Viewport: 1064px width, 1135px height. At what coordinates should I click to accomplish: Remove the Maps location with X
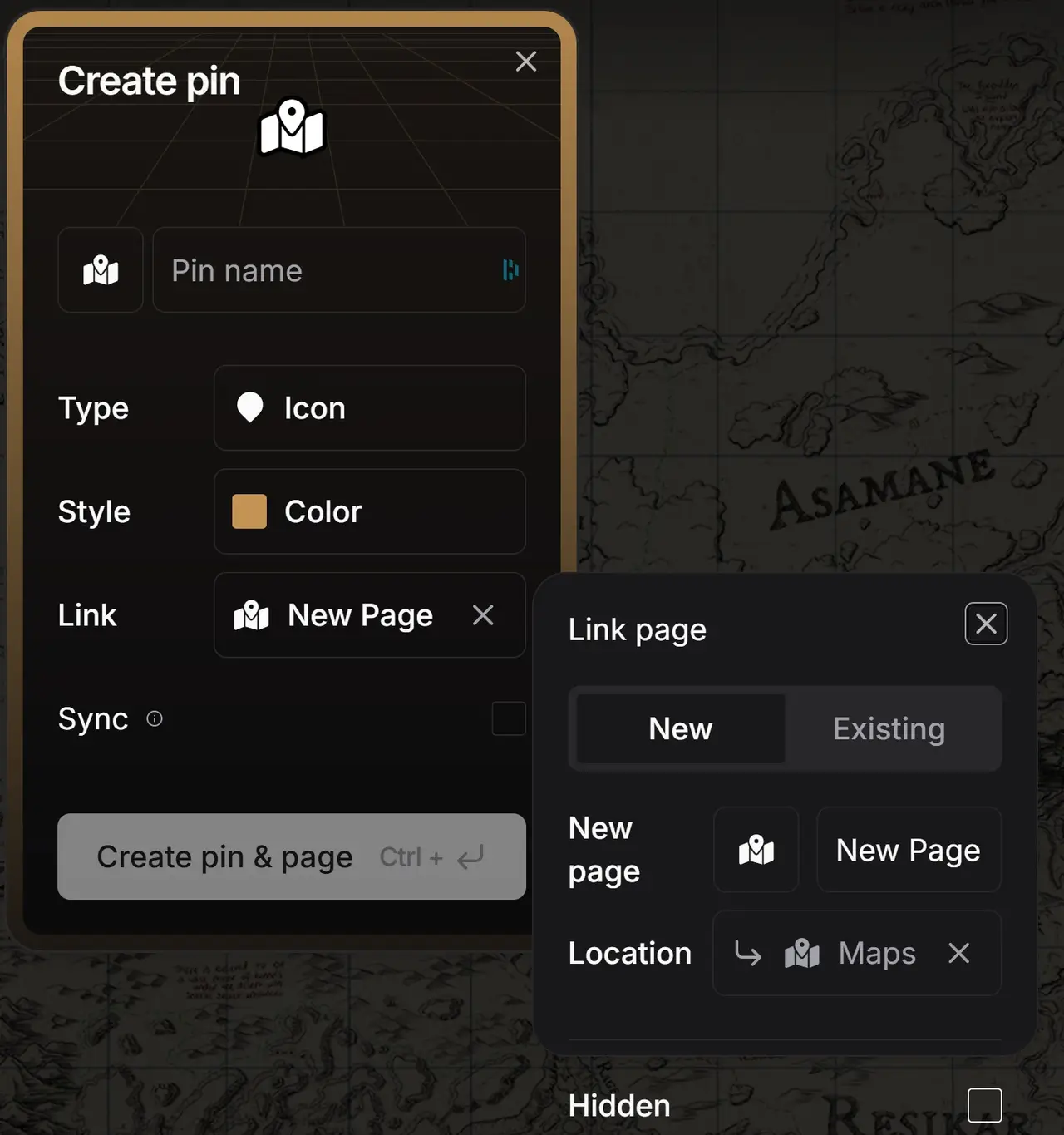pos(959,953)
